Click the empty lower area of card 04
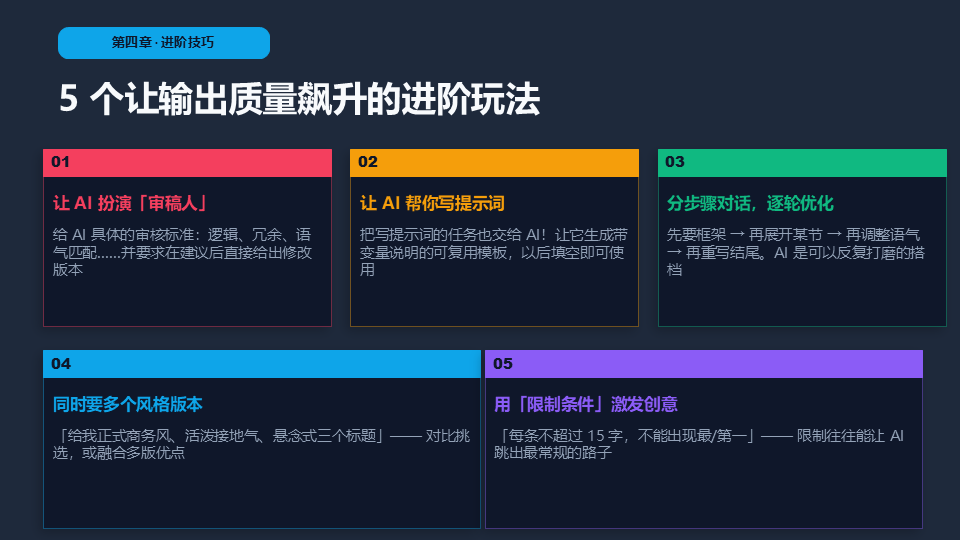The image size is (960, 540). pyautogui.click(x=262, y=495)
